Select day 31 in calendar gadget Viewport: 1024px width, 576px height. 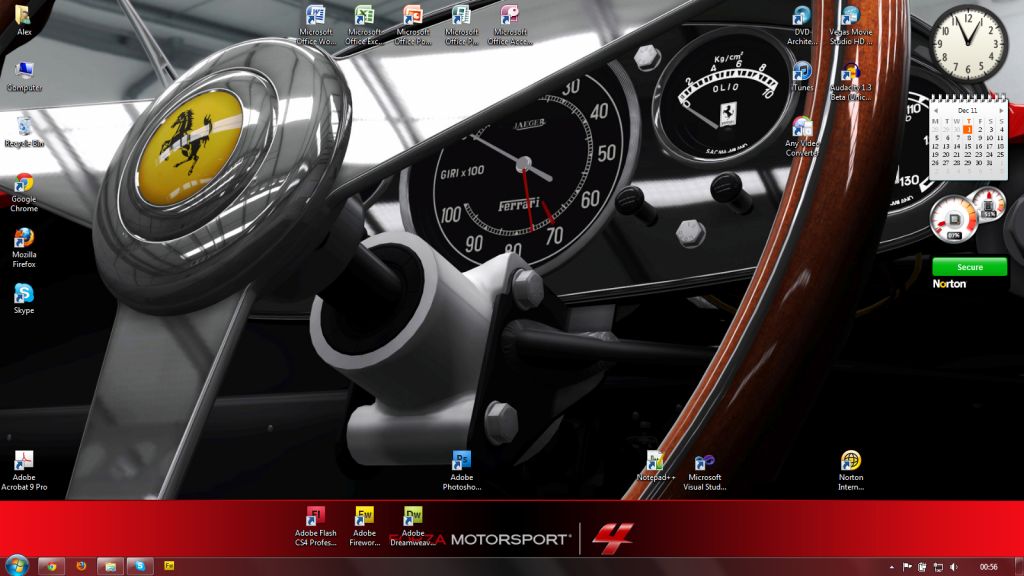pos(990,163)
